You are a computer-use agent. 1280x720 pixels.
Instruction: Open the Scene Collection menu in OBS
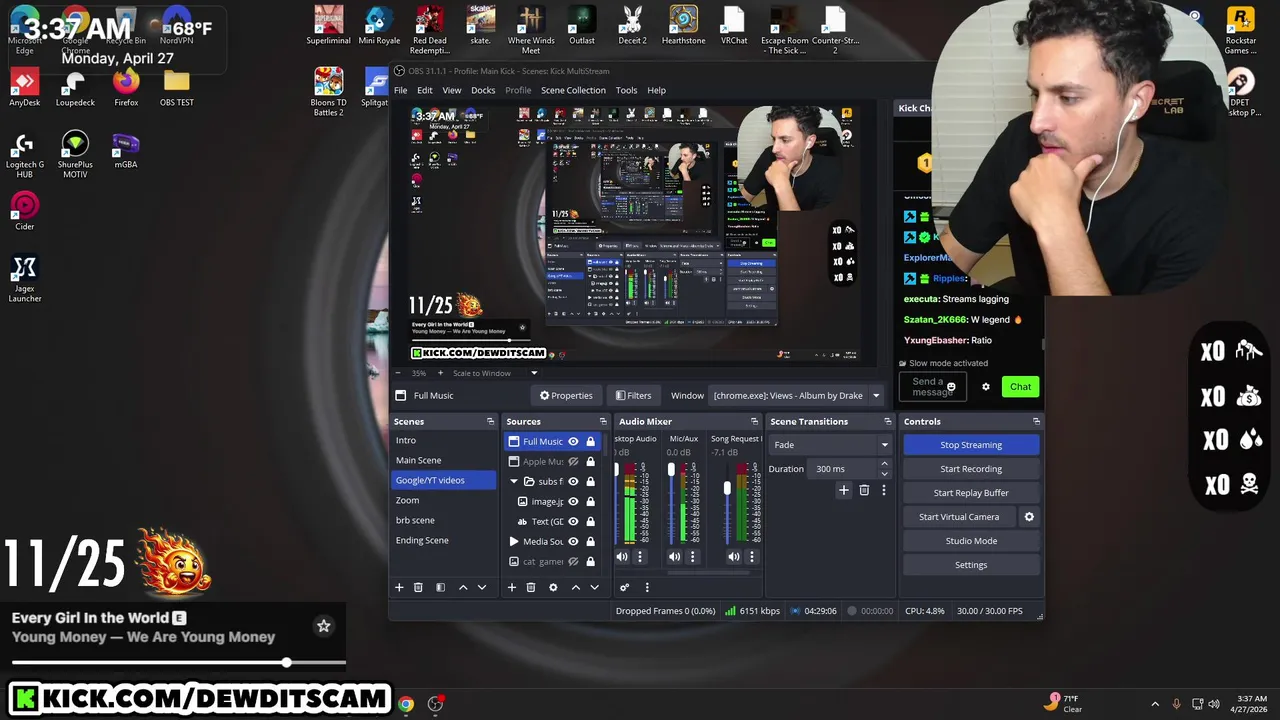click(x=573, y=90)
